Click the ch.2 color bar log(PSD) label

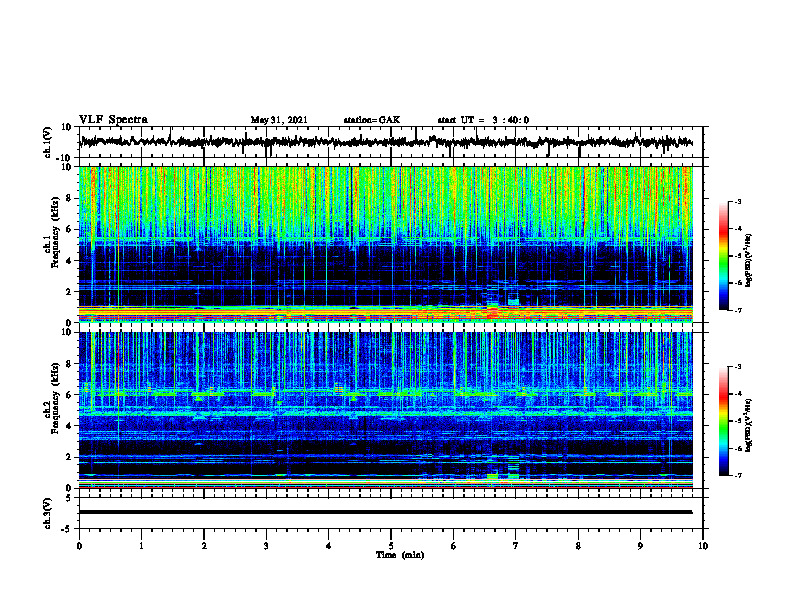(x=749, y=424)
